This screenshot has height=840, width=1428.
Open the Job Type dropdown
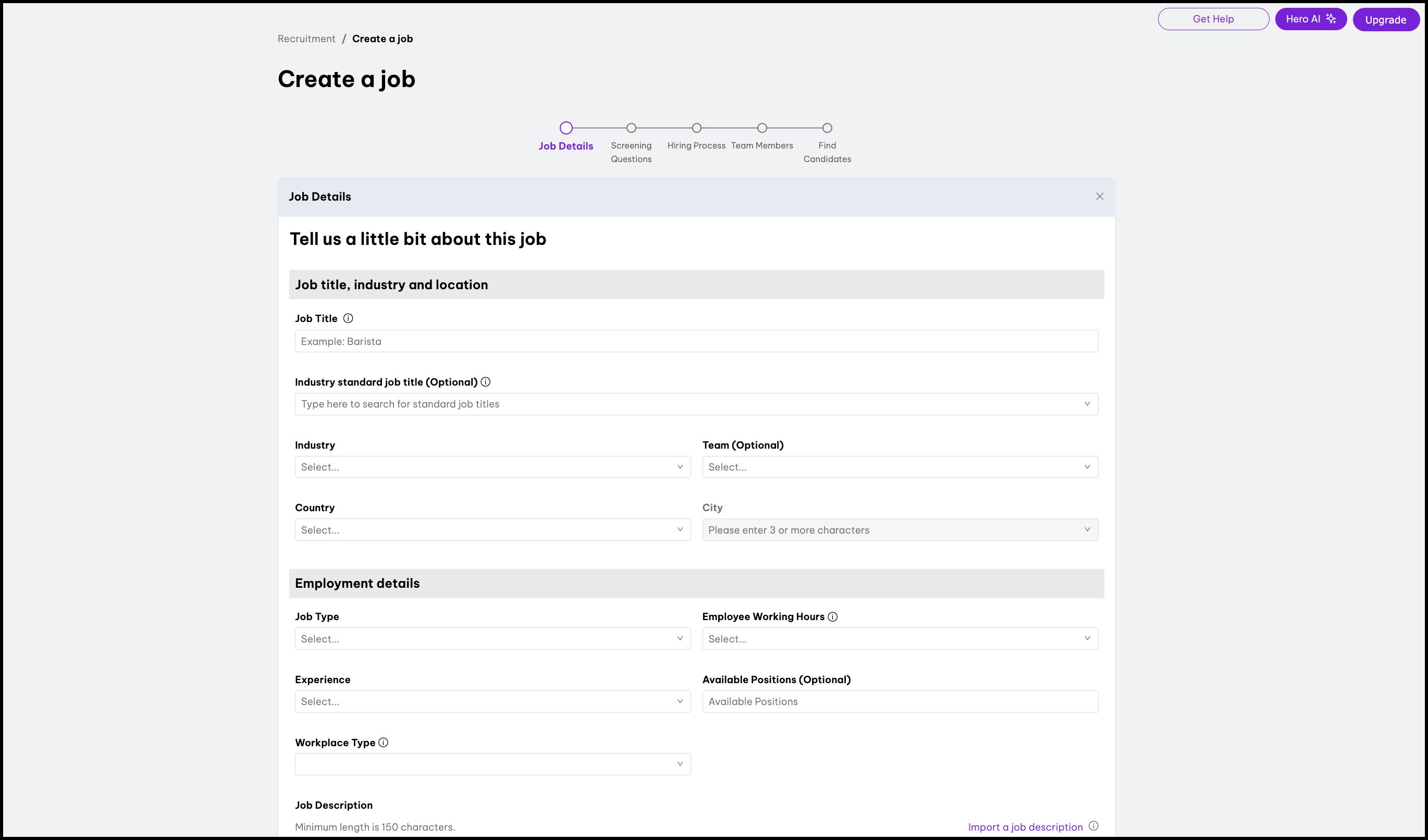pos(492,638)
